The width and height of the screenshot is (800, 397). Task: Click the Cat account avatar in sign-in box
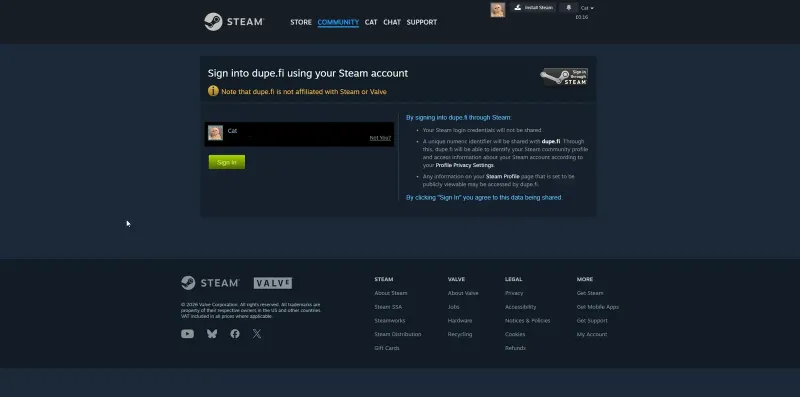(x=215, y=133)
